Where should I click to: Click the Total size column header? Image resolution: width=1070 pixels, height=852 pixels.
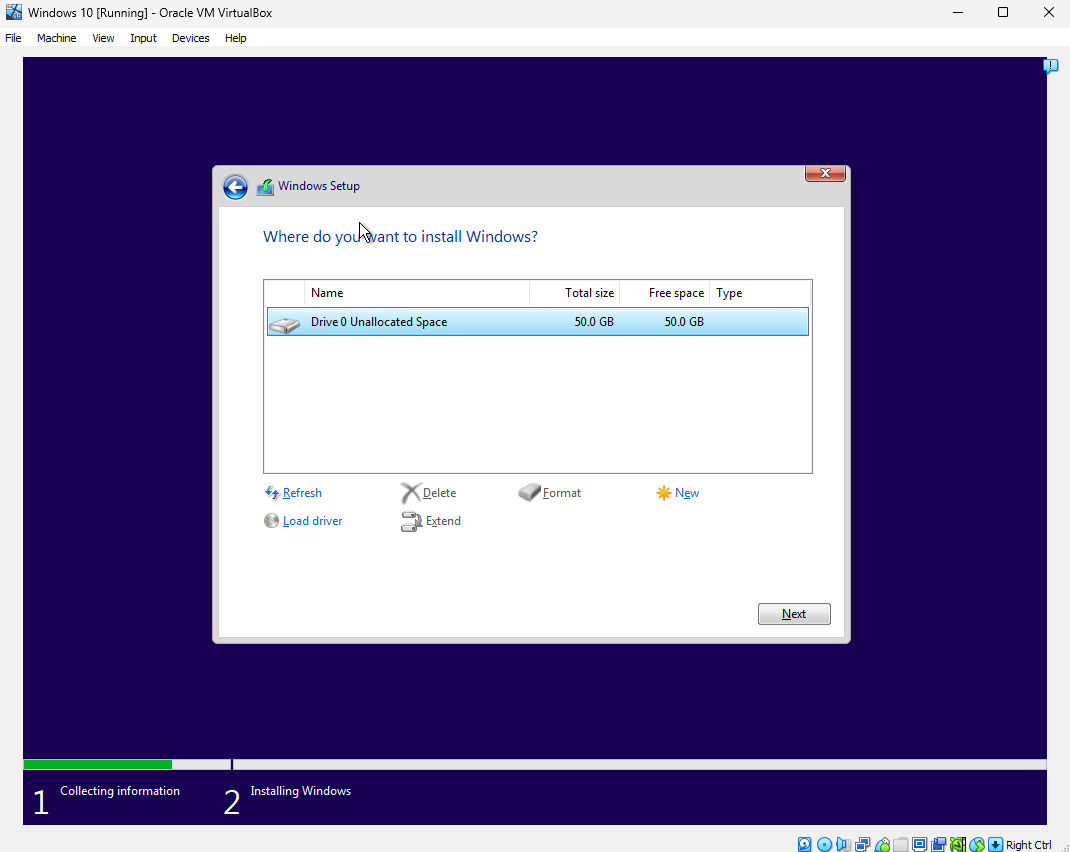pyautogui.click(x=575, y=293)
